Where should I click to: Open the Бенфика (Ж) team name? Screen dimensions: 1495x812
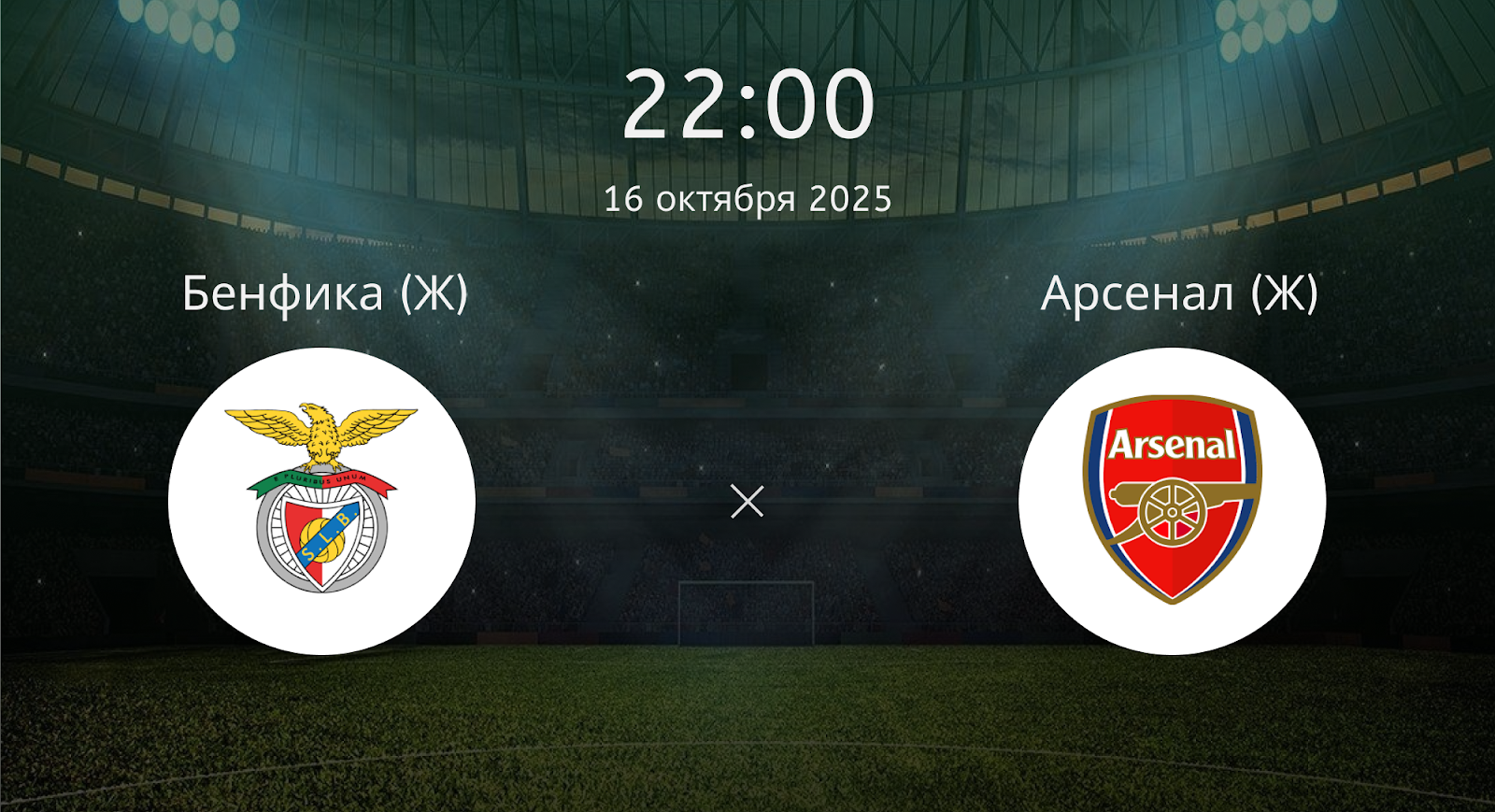coord(324,293)
